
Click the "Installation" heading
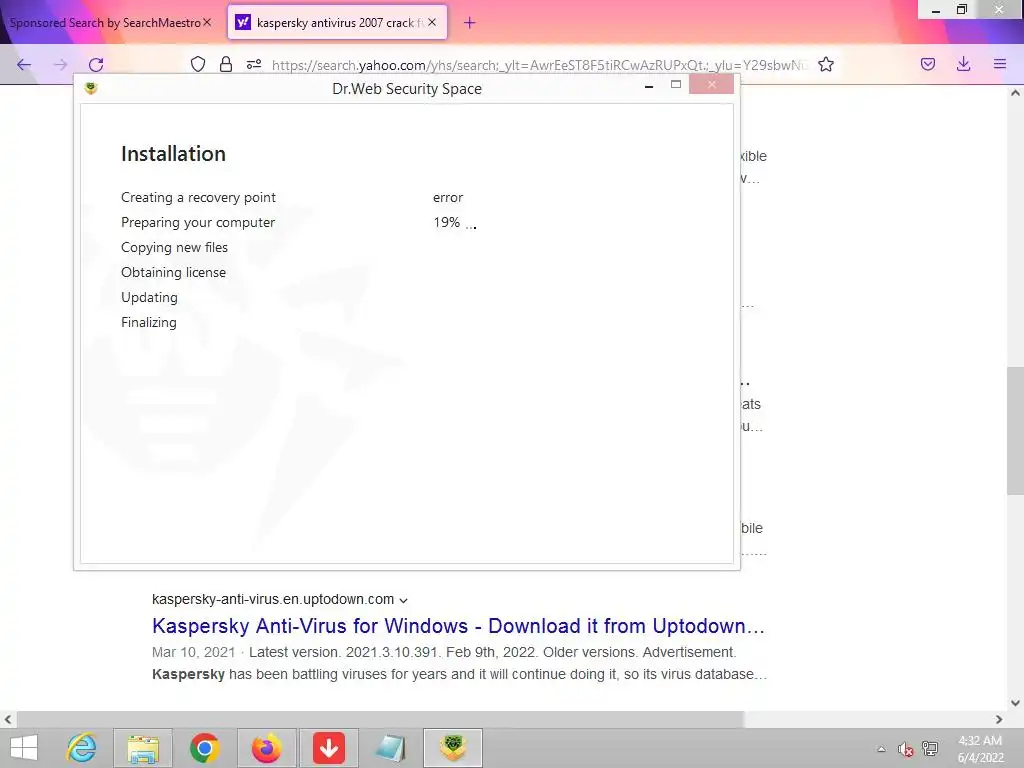[174, 153]
